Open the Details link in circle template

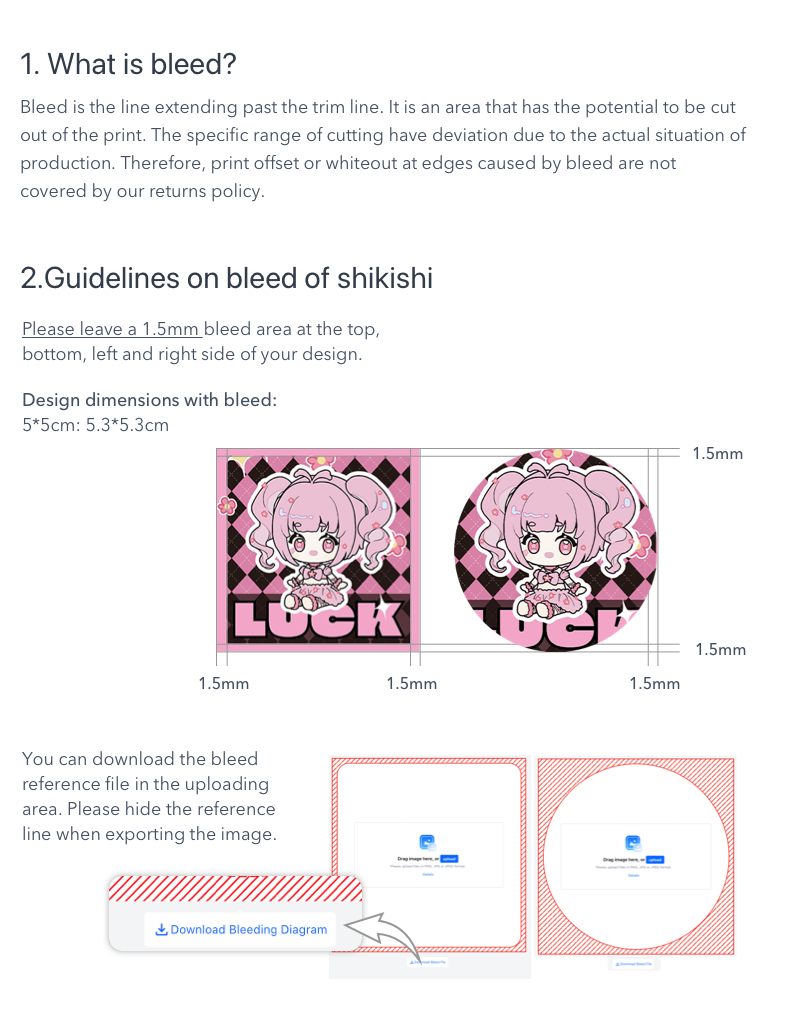click(x=634, y=875)
